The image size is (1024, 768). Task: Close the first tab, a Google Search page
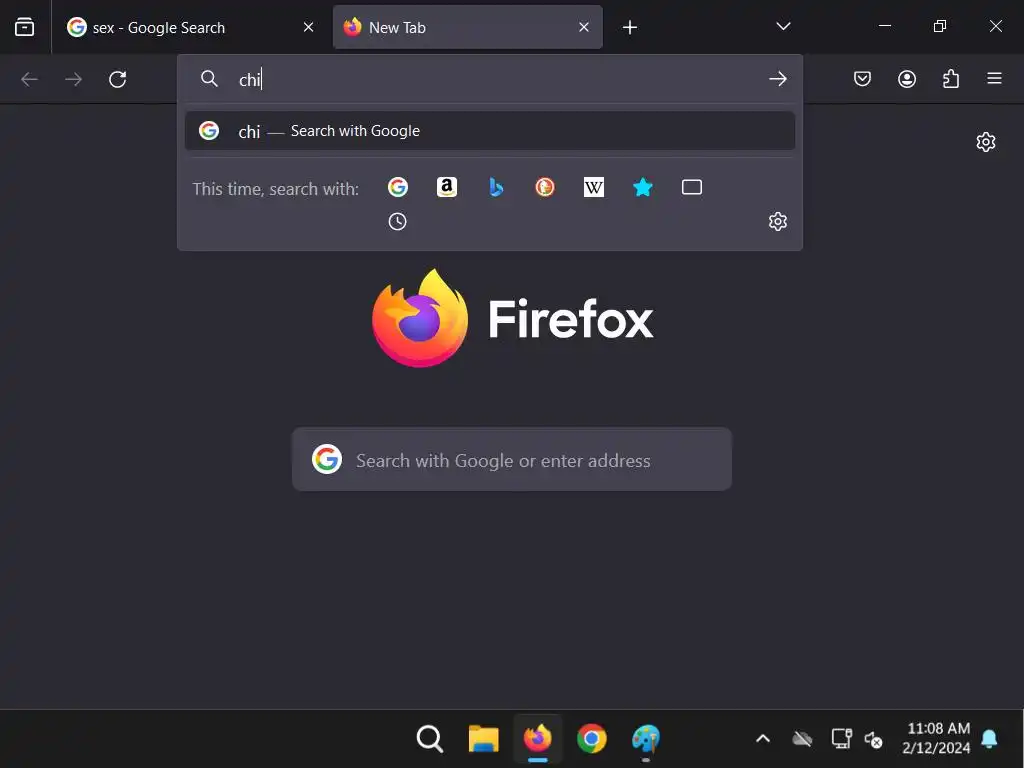point(308,27)
